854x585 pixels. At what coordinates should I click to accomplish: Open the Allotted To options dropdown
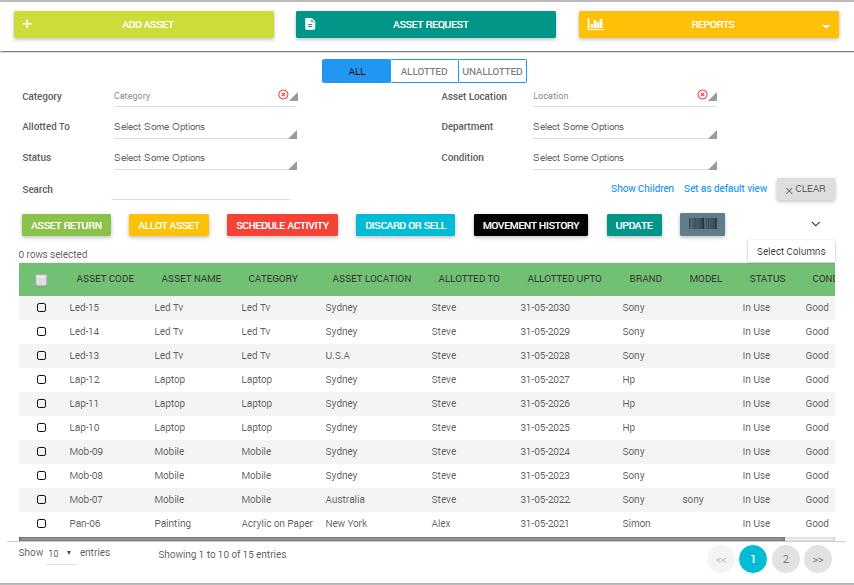205,128
